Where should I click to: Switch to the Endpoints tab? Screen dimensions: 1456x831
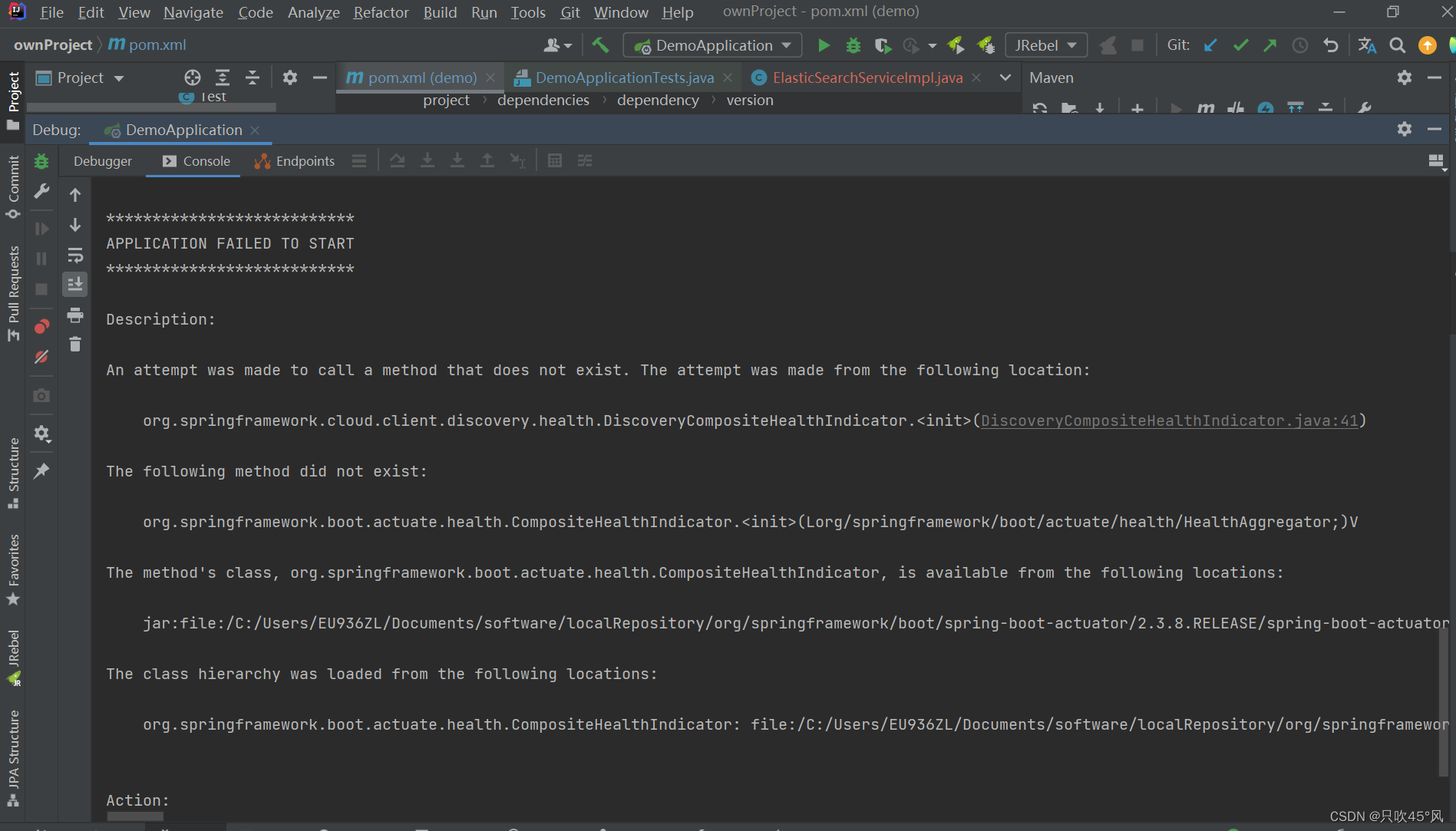[x=295, y=161]
